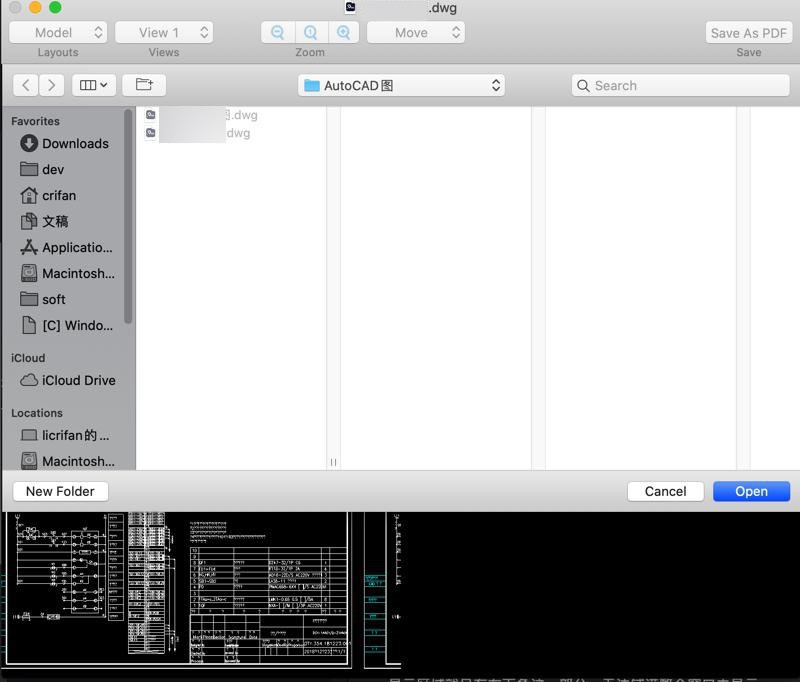Viewport: 800px width, 682px height.
Task: Open the column view options button
Action: click(94, 85)
